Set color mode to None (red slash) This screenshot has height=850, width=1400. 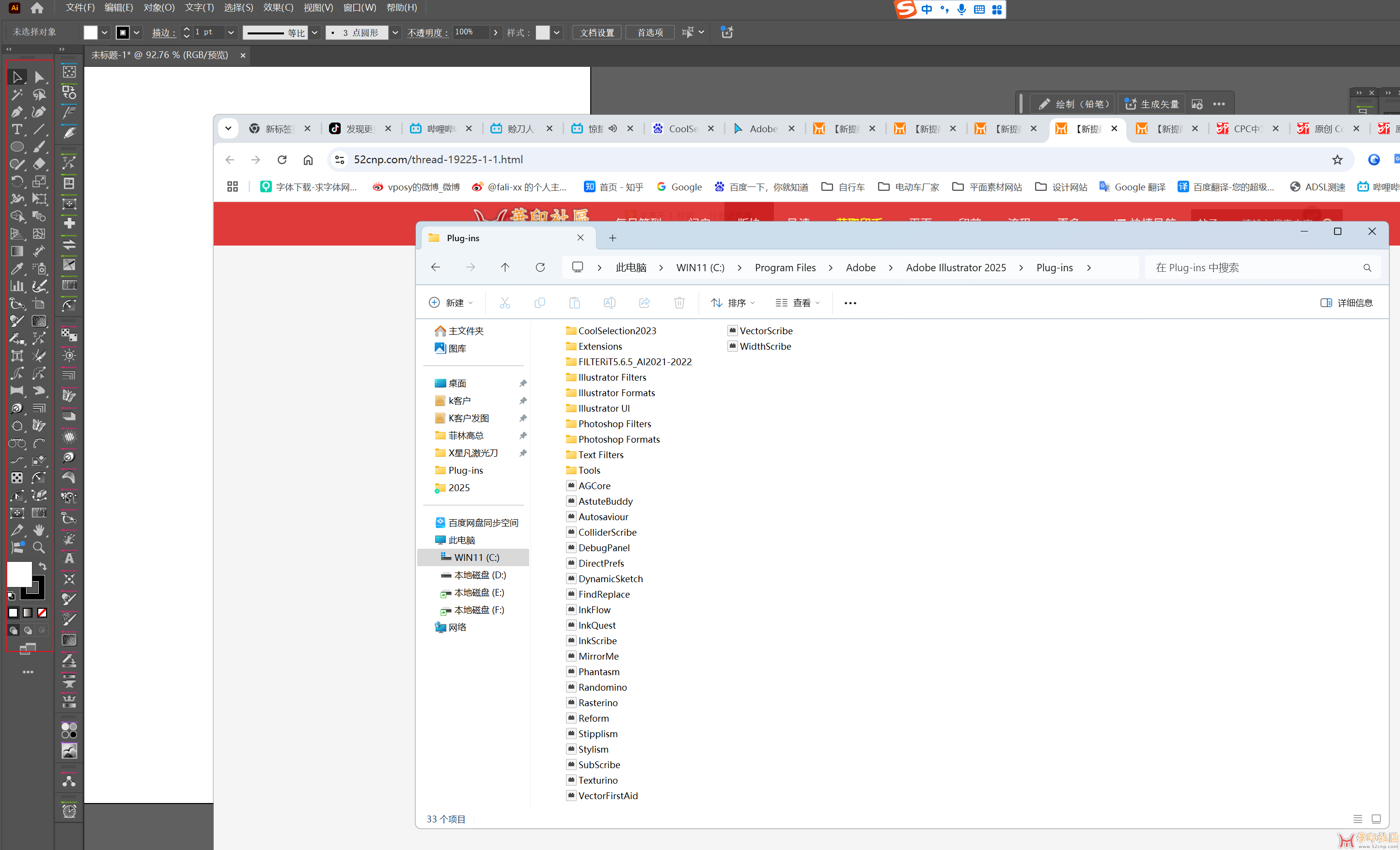point(42,613)
